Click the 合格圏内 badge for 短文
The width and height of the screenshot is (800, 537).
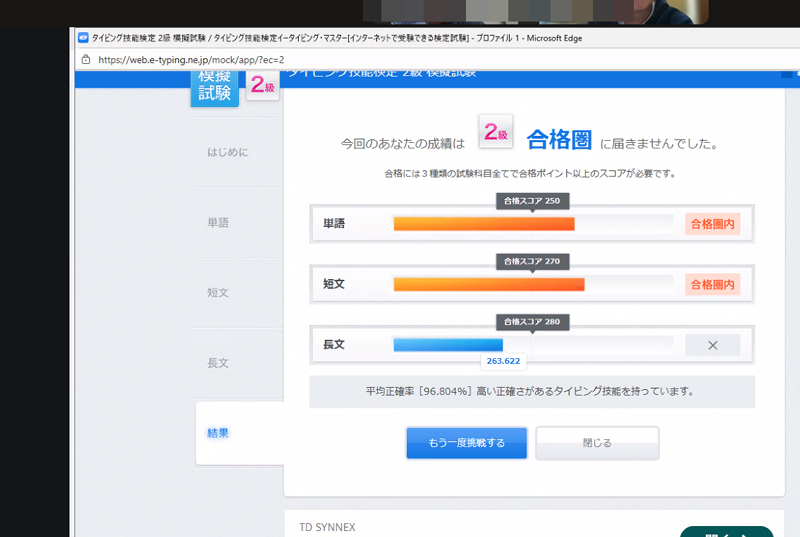pyautogui.click(x=712, y=285)
